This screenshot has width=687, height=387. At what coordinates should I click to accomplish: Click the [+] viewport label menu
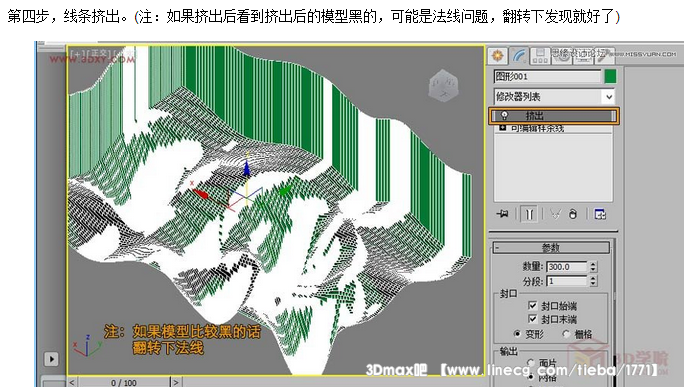click(77, 53)
